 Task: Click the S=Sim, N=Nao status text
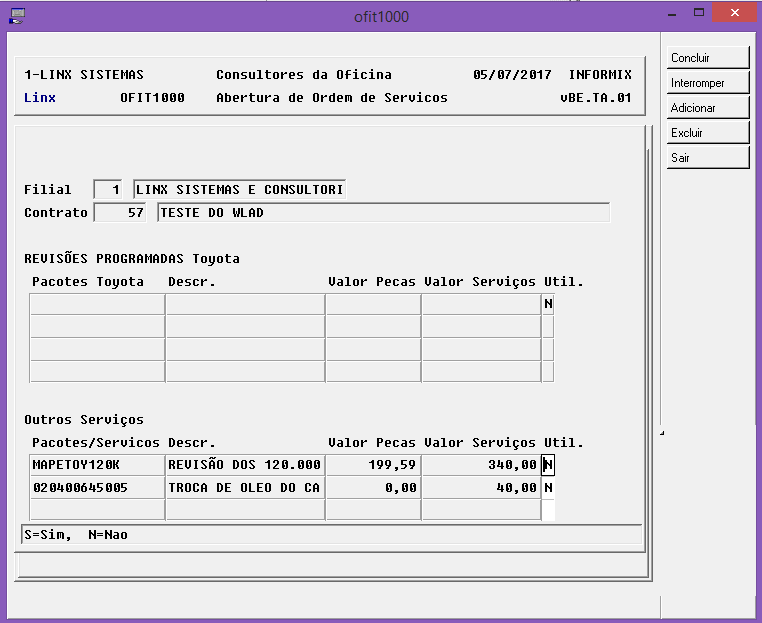click(x=76, y=535)
